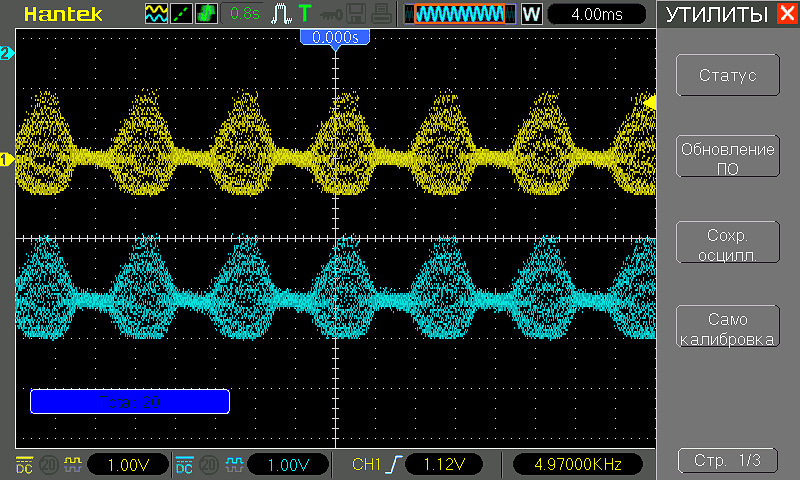Click the yellow CH1 1.00V scale readout
This screenshot has width=800, height=480.
[x=128, y=465]
